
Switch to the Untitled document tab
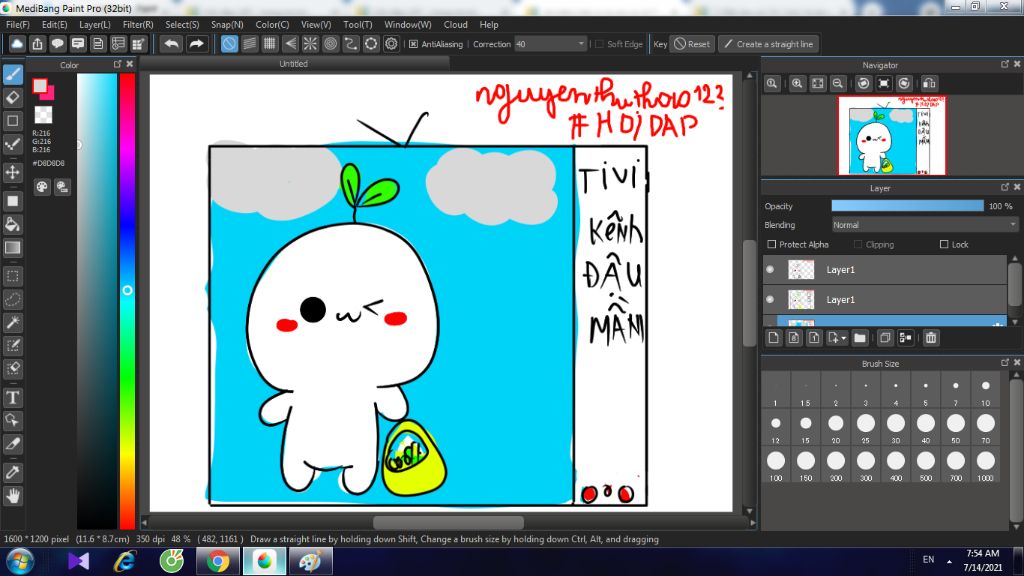[x=294, y=64]
